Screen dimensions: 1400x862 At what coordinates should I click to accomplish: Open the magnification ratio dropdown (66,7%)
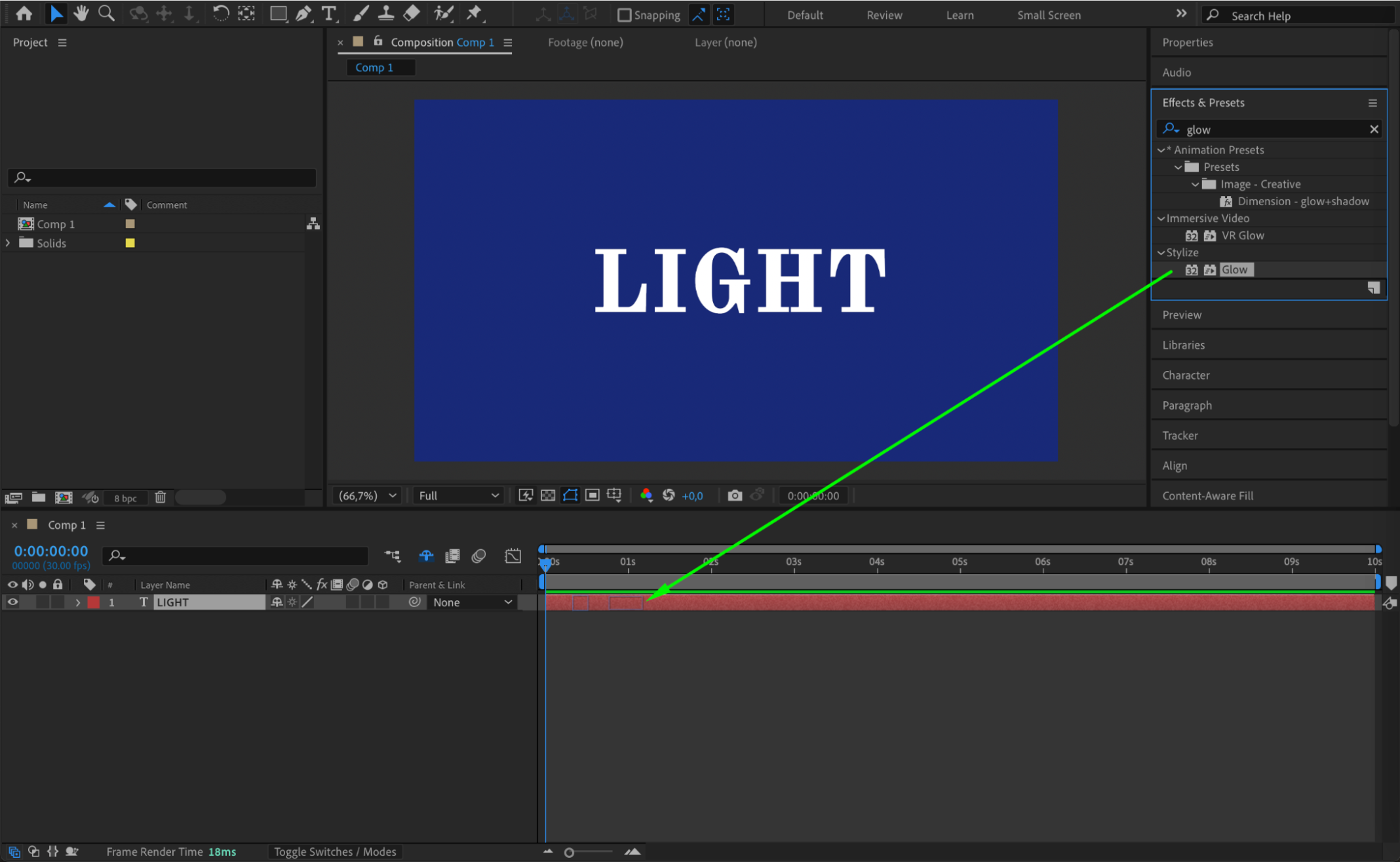[368, 496]
